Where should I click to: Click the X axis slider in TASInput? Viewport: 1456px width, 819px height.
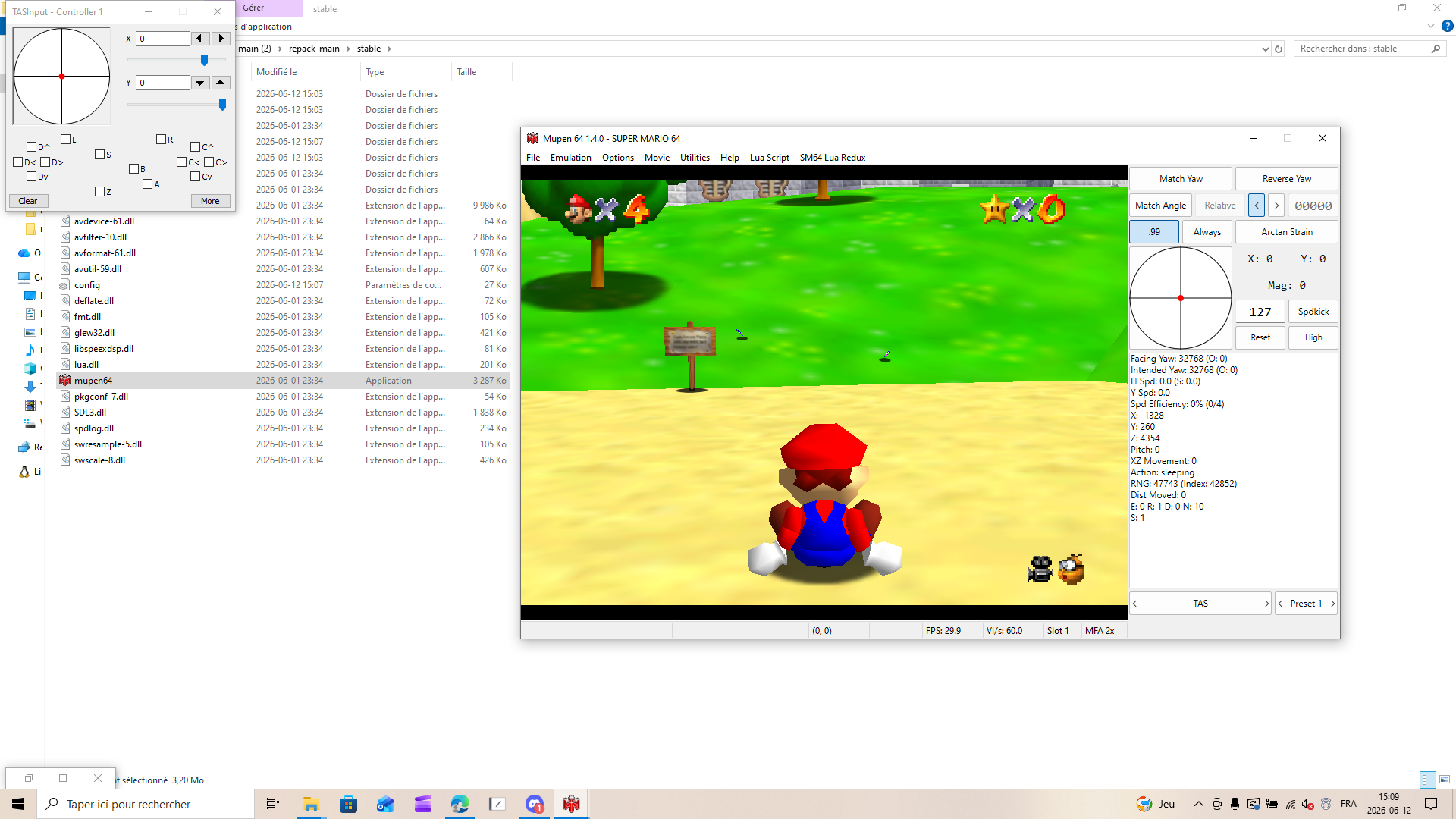[x=177, y=60]
